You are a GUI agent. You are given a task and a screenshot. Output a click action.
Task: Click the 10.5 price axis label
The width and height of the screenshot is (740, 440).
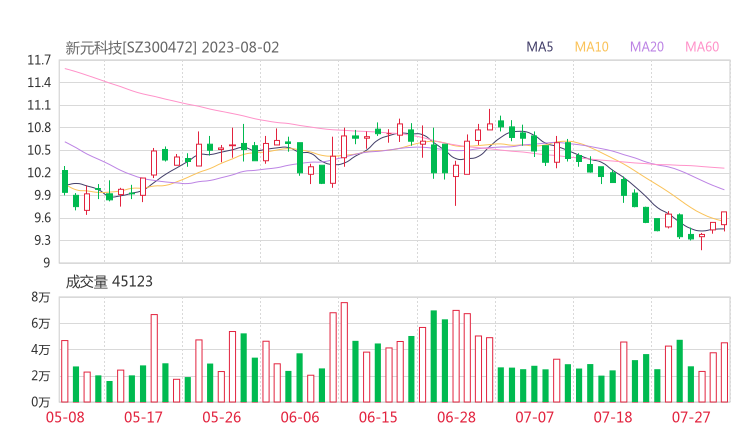(39, 151)
